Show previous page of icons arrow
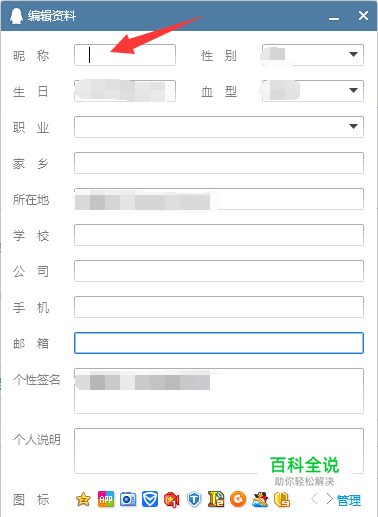378x517 pixels. point(314,499)
